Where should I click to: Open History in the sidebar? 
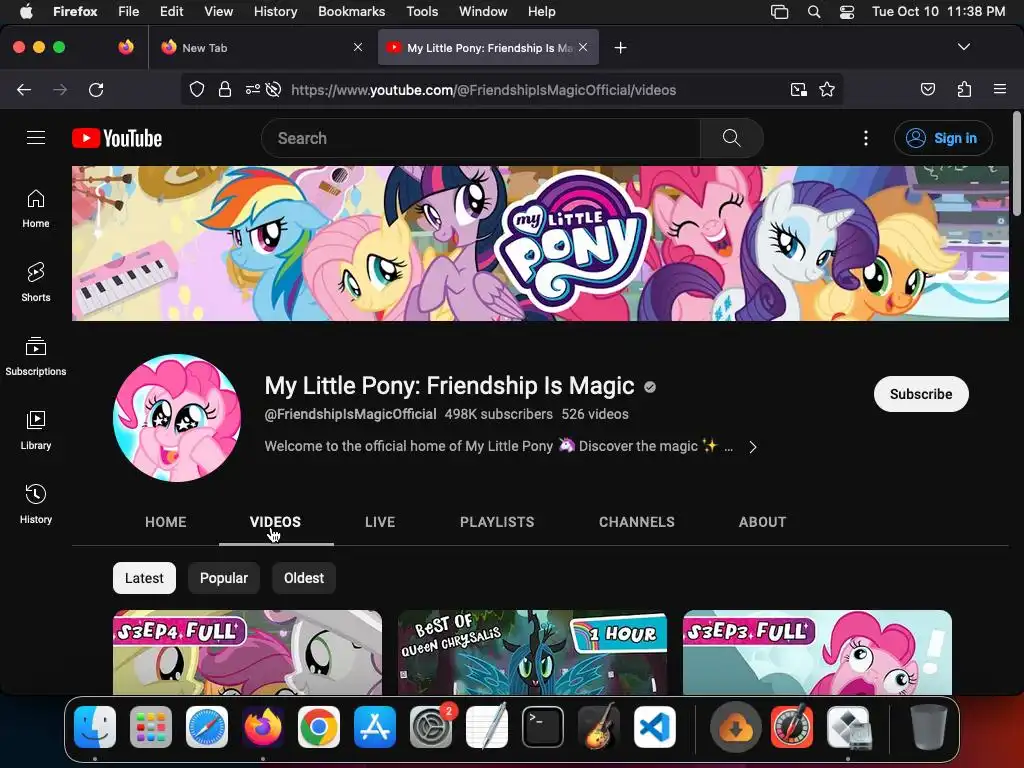point(36,504)
